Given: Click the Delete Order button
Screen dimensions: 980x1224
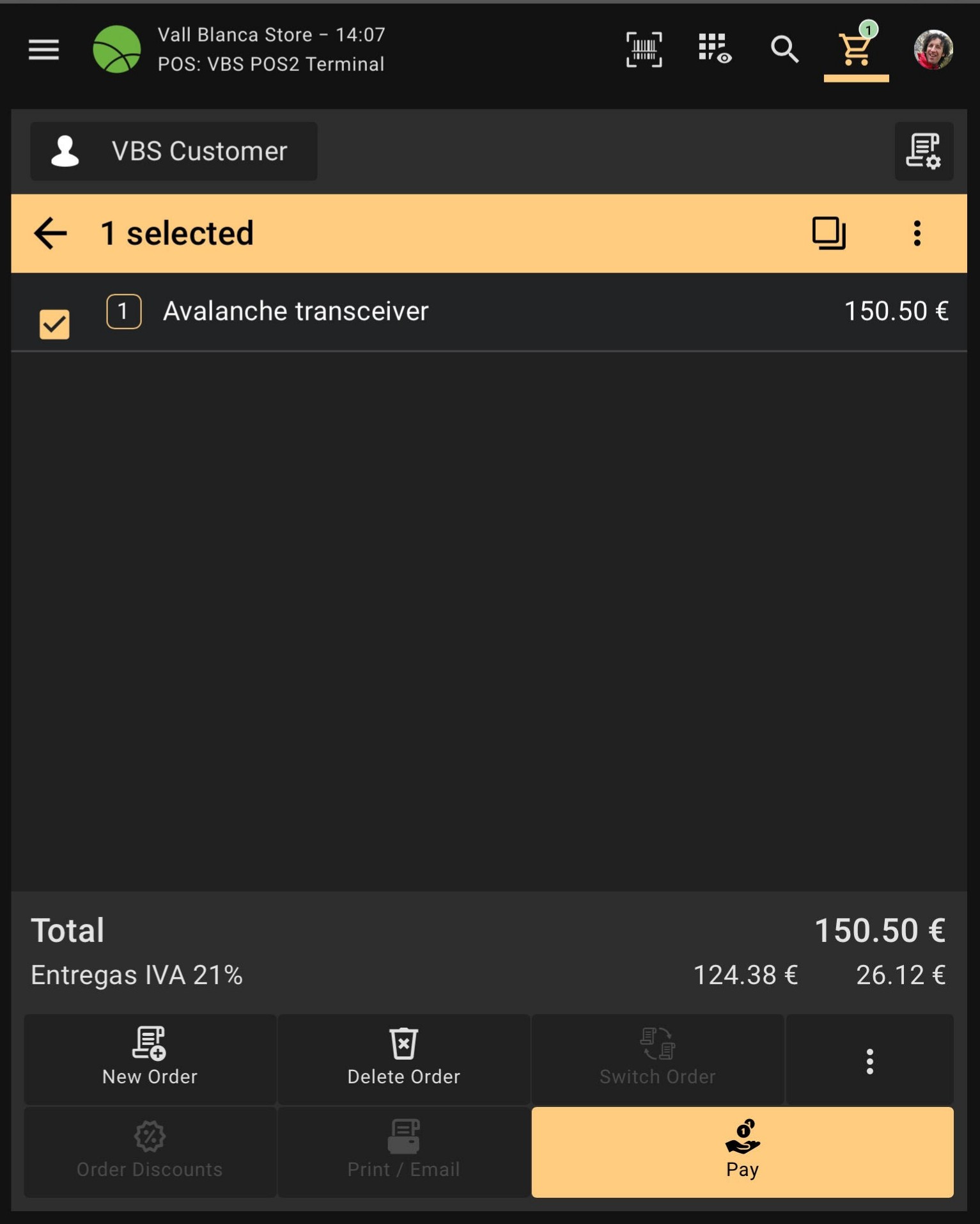Looking at the screenshot, I should (403, 1059).
